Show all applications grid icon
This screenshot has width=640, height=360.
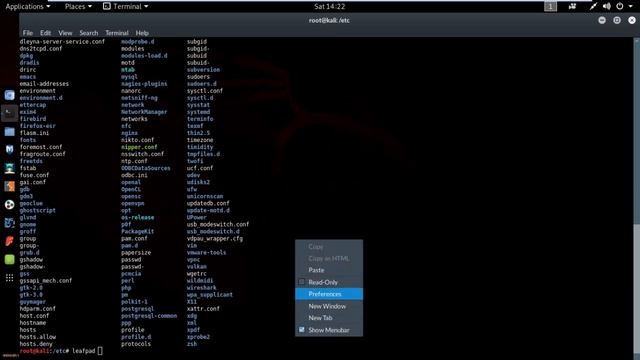9,278
